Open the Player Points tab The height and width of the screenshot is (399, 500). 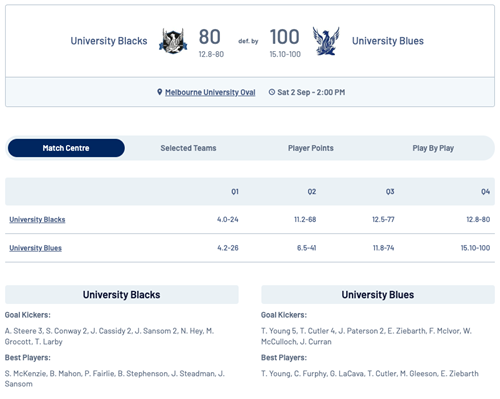point(311,148)
